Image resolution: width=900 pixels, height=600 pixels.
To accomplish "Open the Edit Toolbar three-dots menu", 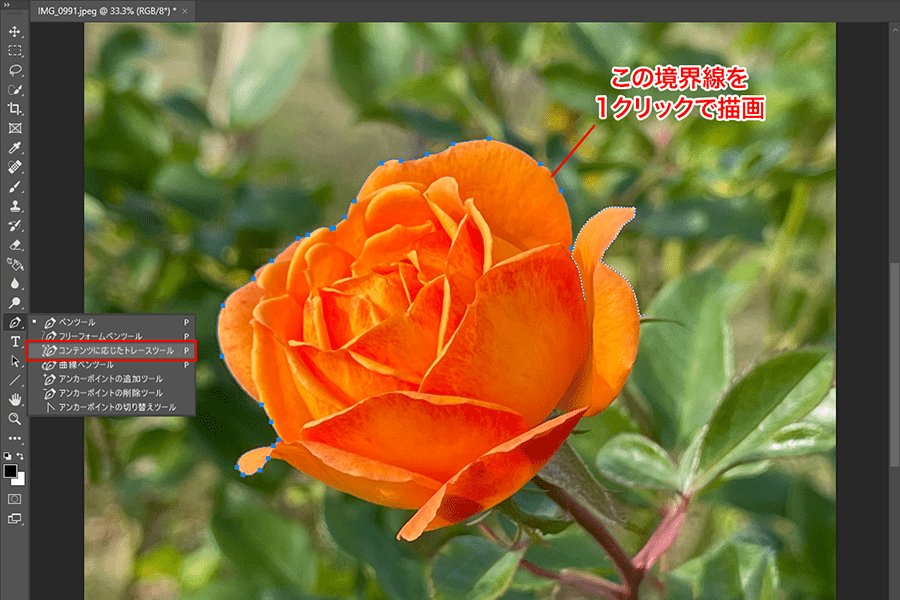I will coord(14,438).
